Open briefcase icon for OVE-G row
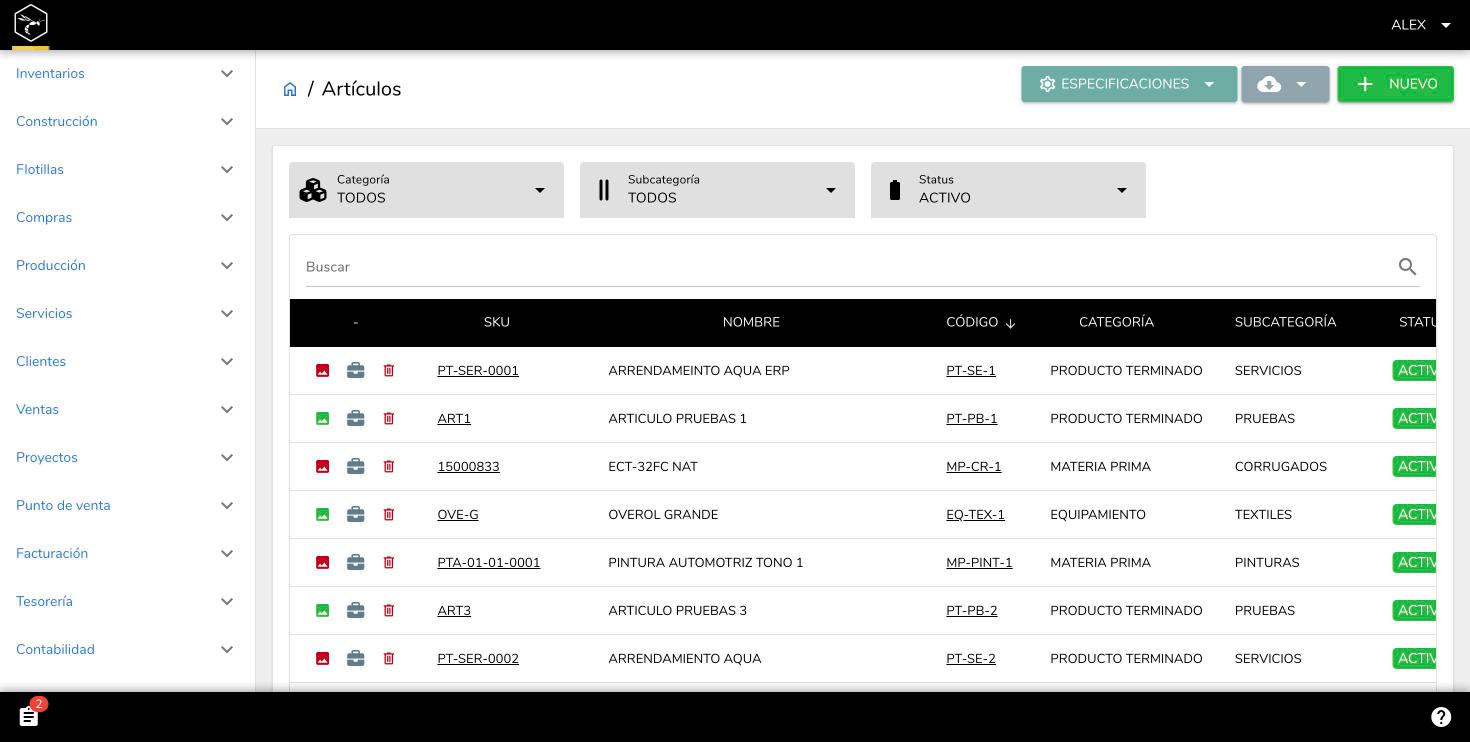The image size is (1470, 742). pos(355,515)
